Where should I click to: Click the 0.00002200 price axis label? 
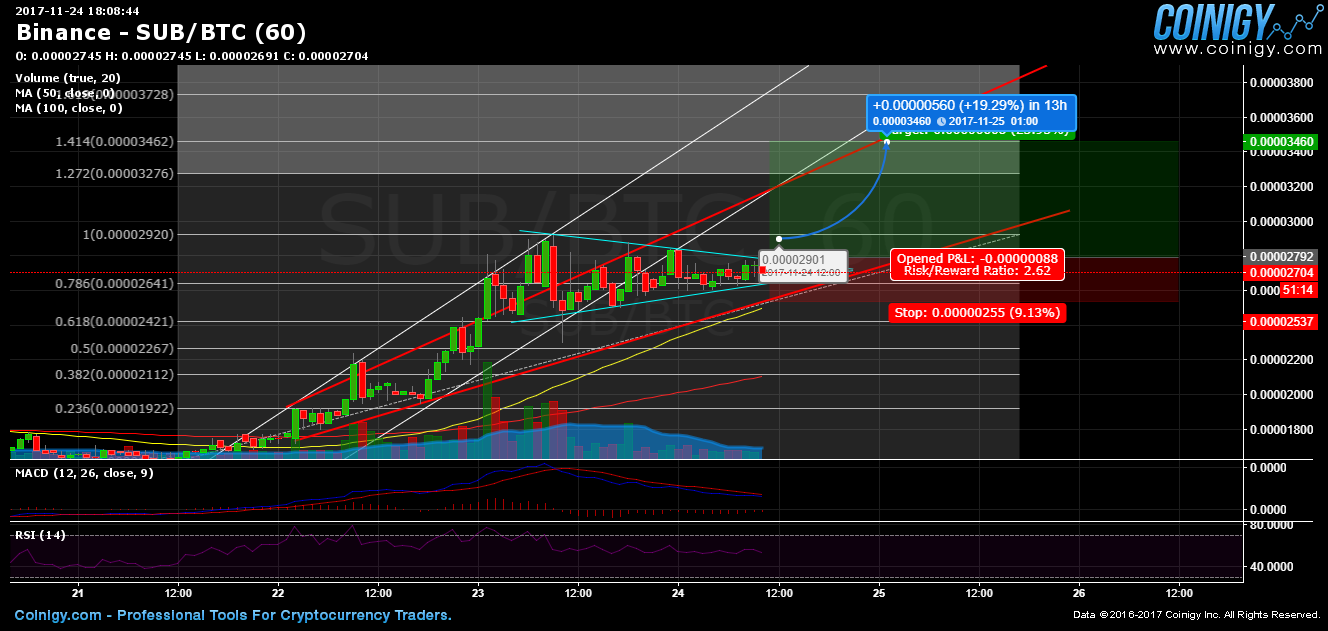[1284, 360]
